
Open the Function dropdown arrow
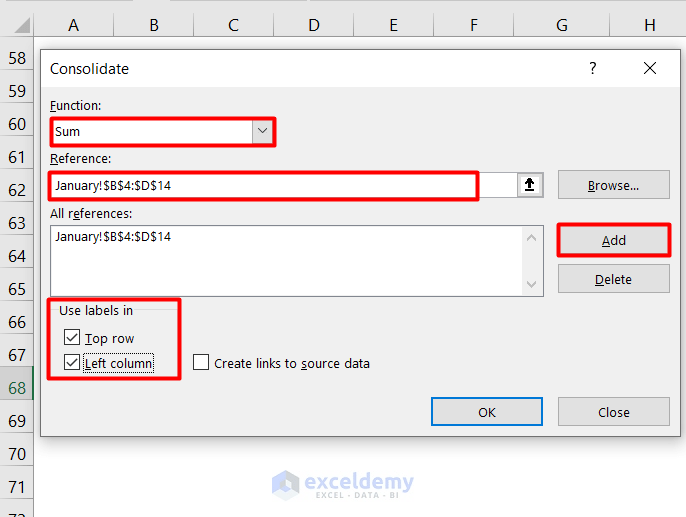(x=262, y=131)
